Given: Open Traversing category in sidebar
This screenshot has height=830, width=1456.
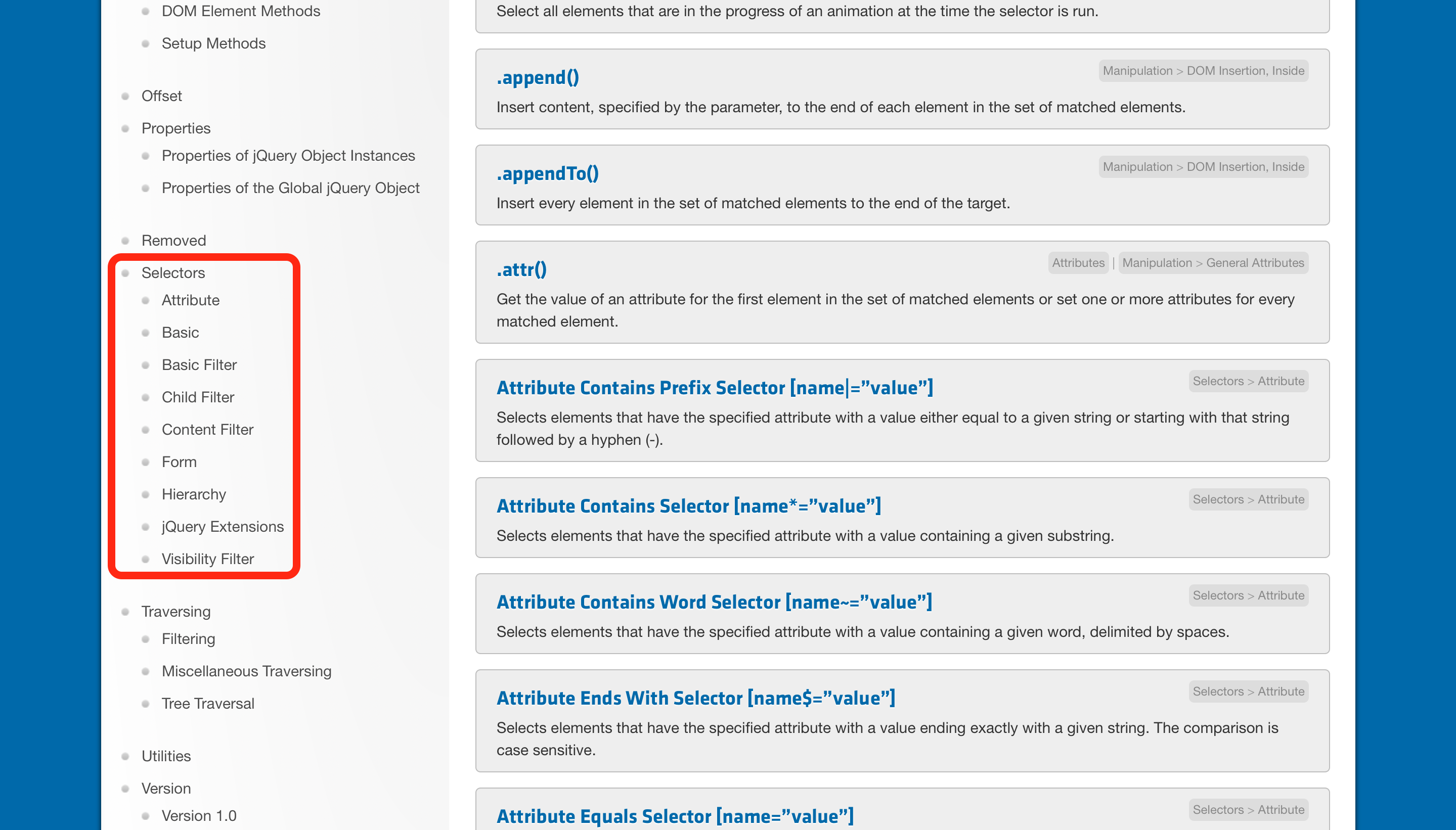Looking at the screenshot, I should pyautogui.click(x=175, y=611).
